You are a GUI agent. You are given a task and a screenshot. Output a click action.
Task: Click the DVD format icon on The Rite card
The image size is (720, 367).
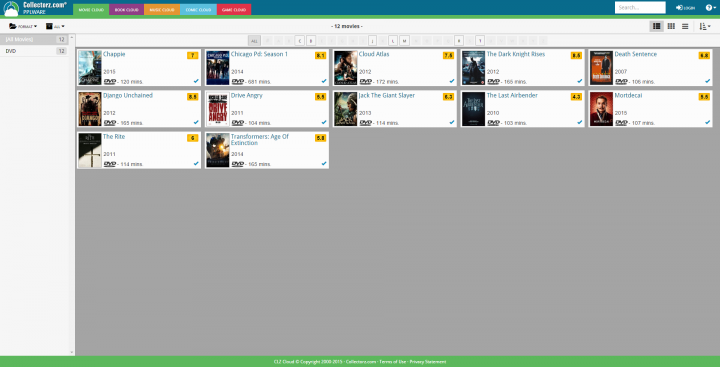coord(109,164)
